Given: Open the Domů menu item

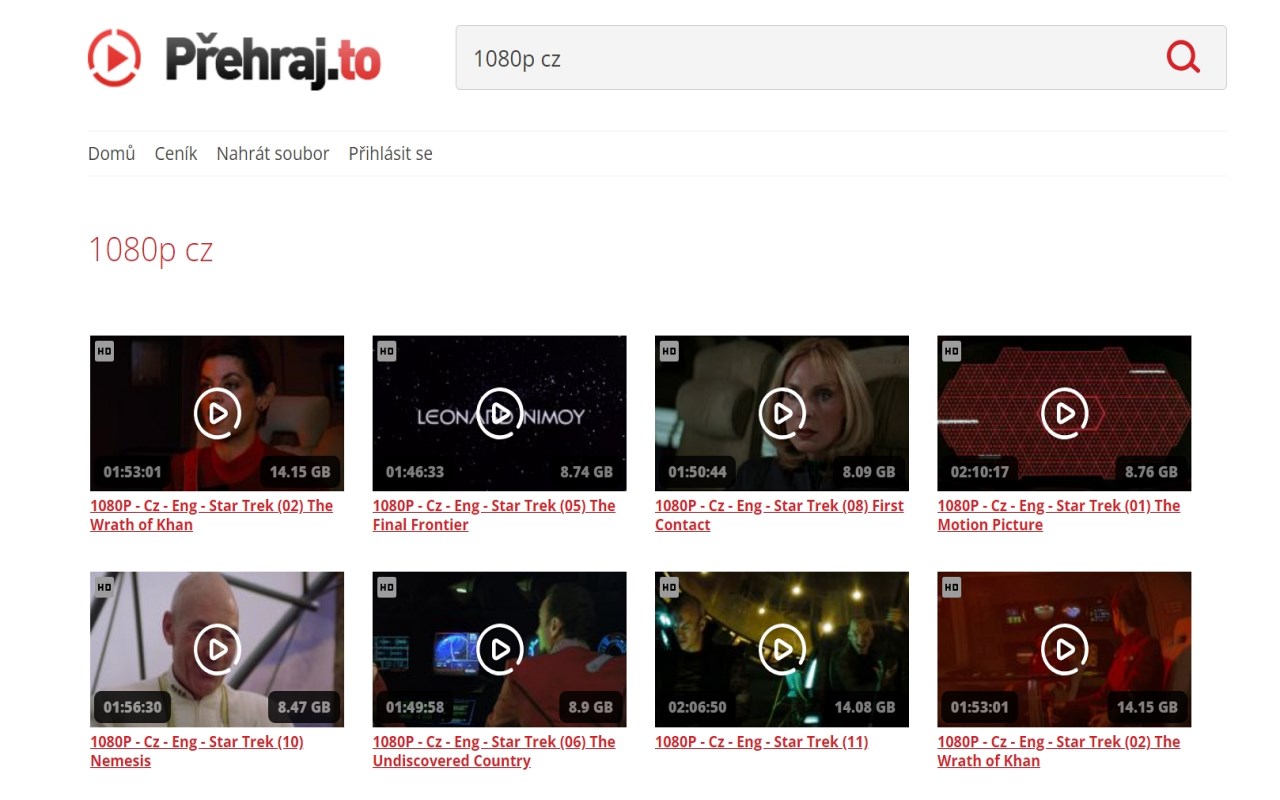Looking at the screenshot, I should pyautogui.click(x=110, y=153).
